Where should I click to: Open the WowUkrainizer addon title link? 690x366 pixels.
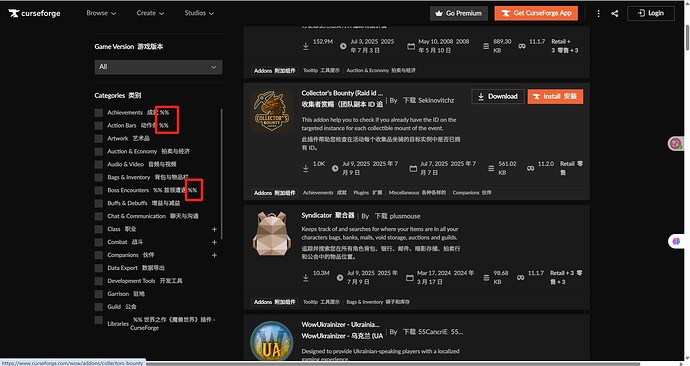342,330
